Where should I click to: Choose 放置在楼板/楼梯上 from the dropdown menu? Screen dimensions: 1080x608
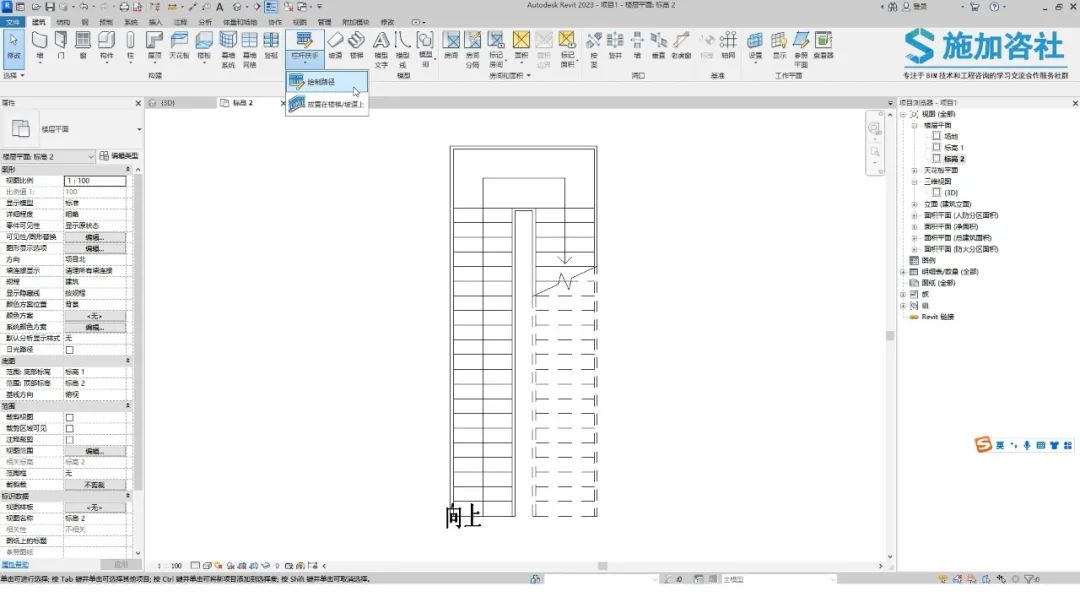coord(327,104)
